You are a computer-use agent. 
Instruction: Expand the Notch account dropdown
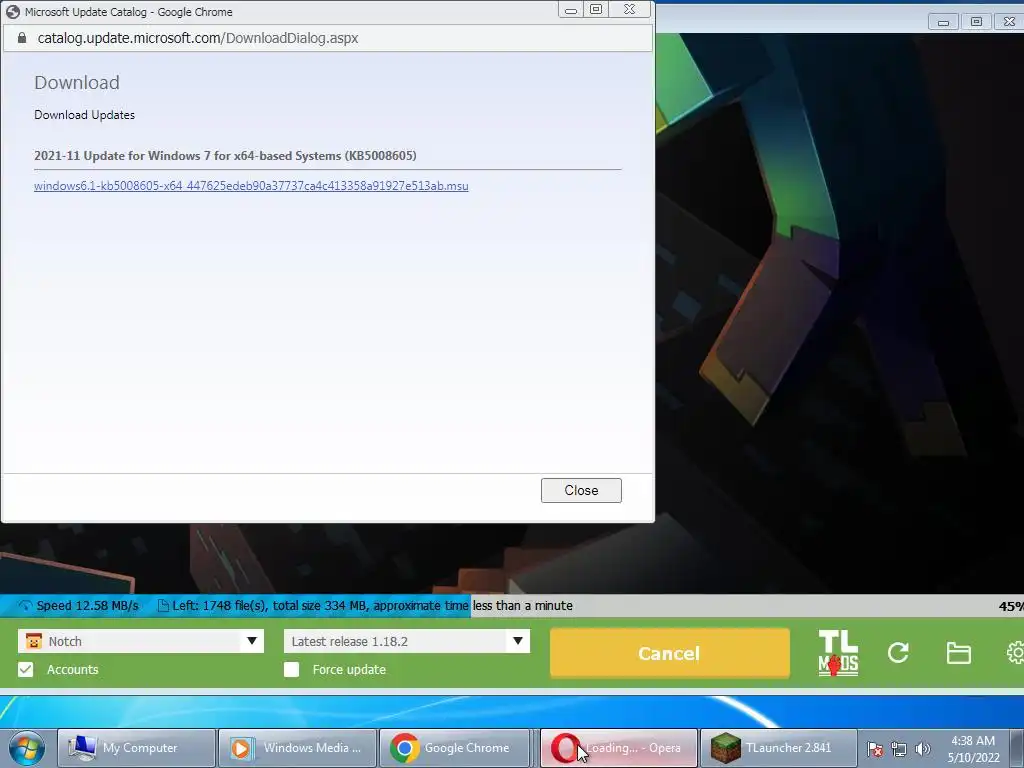(x=251, y=641)
